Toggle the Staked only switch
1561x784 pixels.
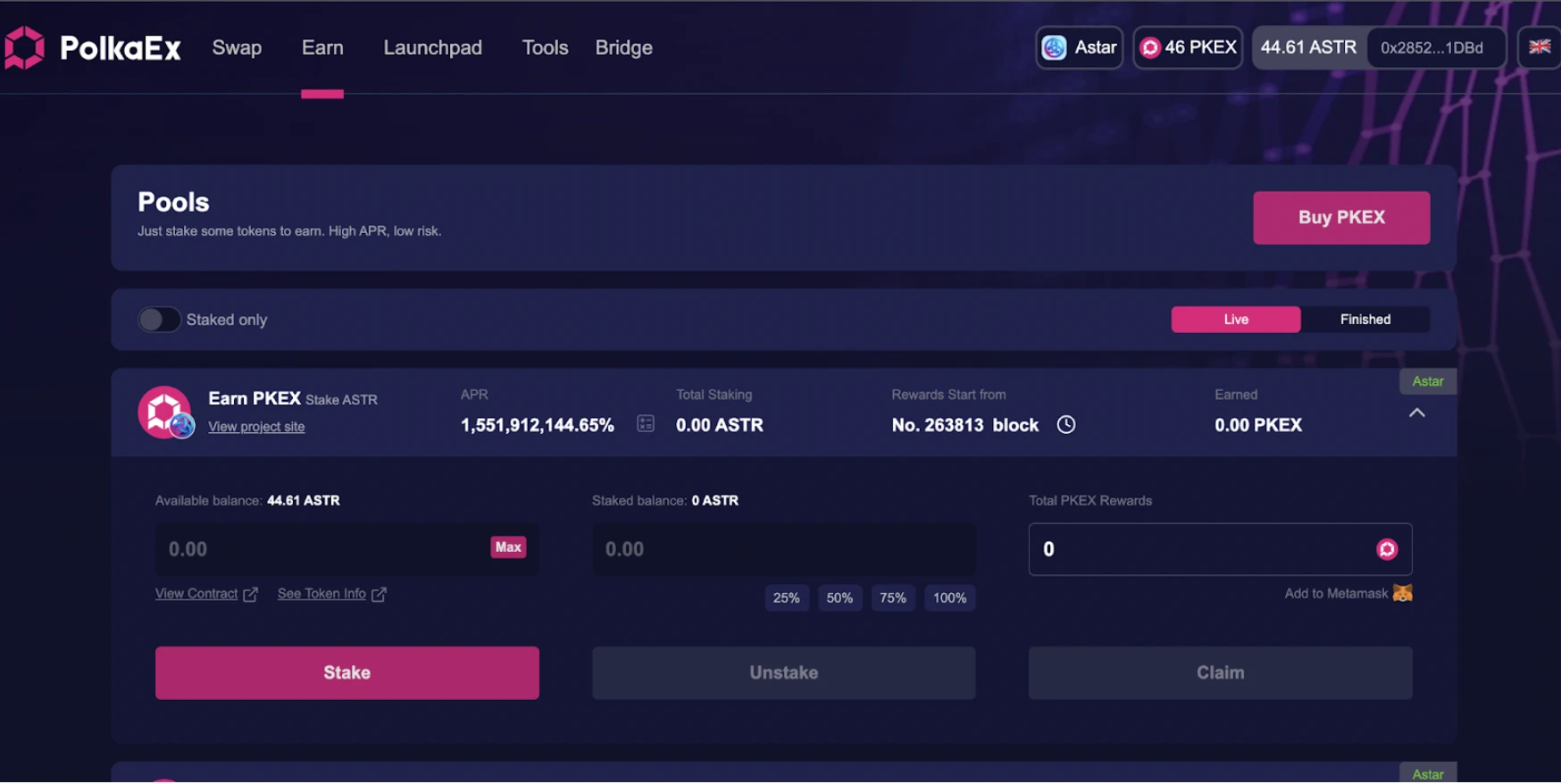pos(159,320)
